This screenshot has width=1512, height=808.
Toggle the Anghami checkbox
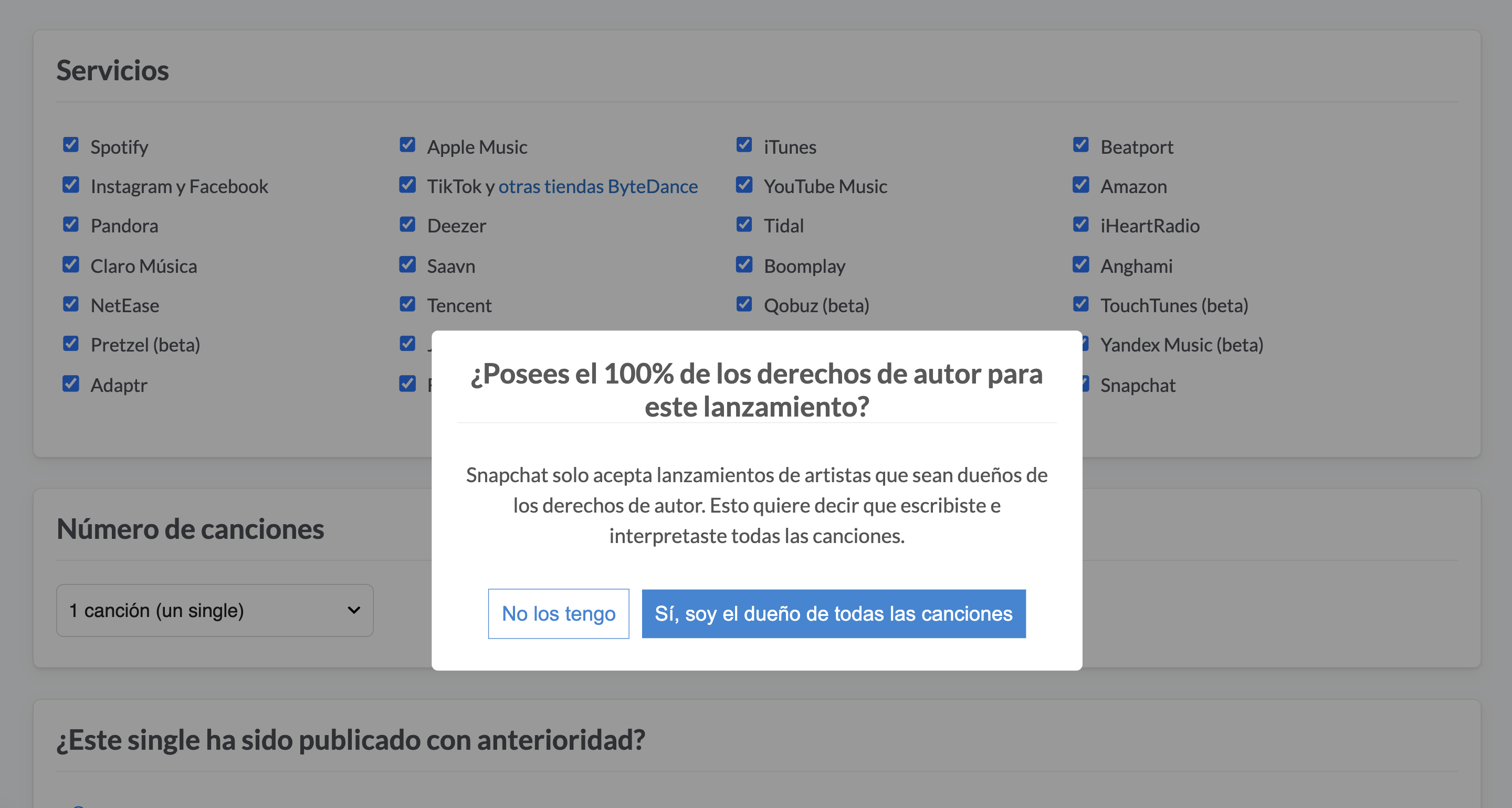click(x=1080, y=264)
